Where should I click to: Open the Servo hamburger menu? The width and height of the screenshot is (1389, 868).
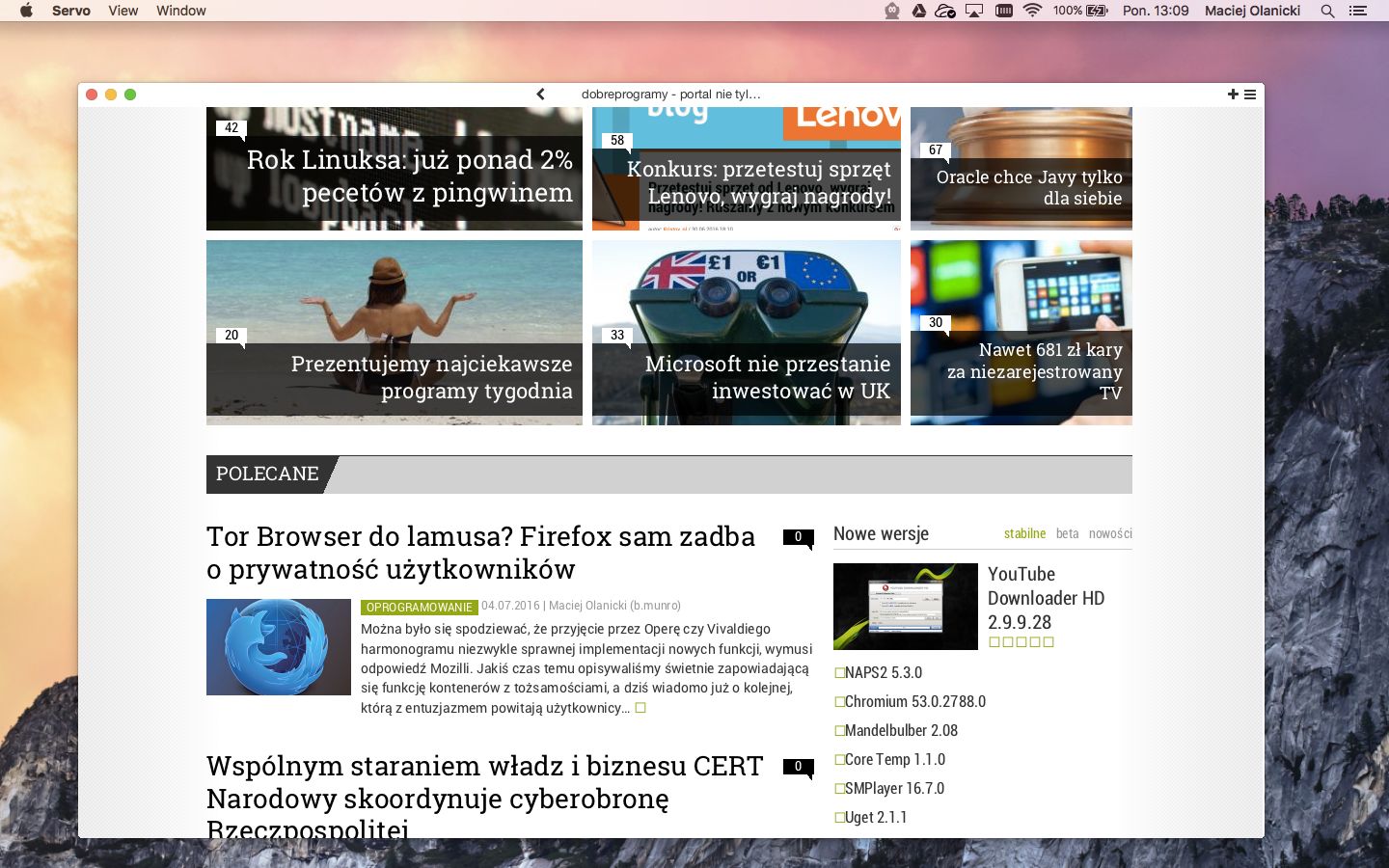click(1250, 95)
